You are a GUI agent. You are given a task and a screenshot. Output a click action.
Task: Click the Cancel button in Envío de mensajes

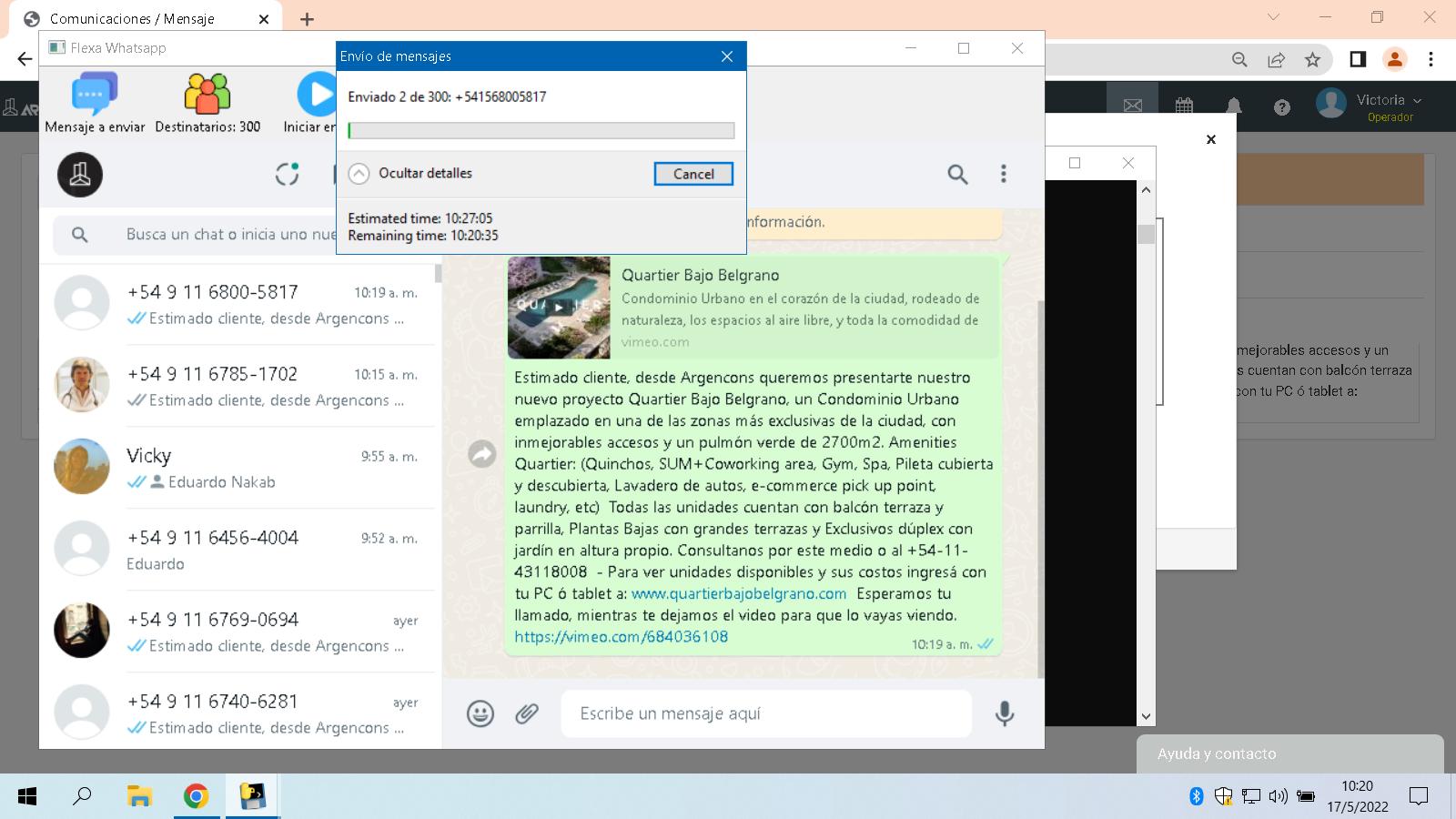click(693, 174)
